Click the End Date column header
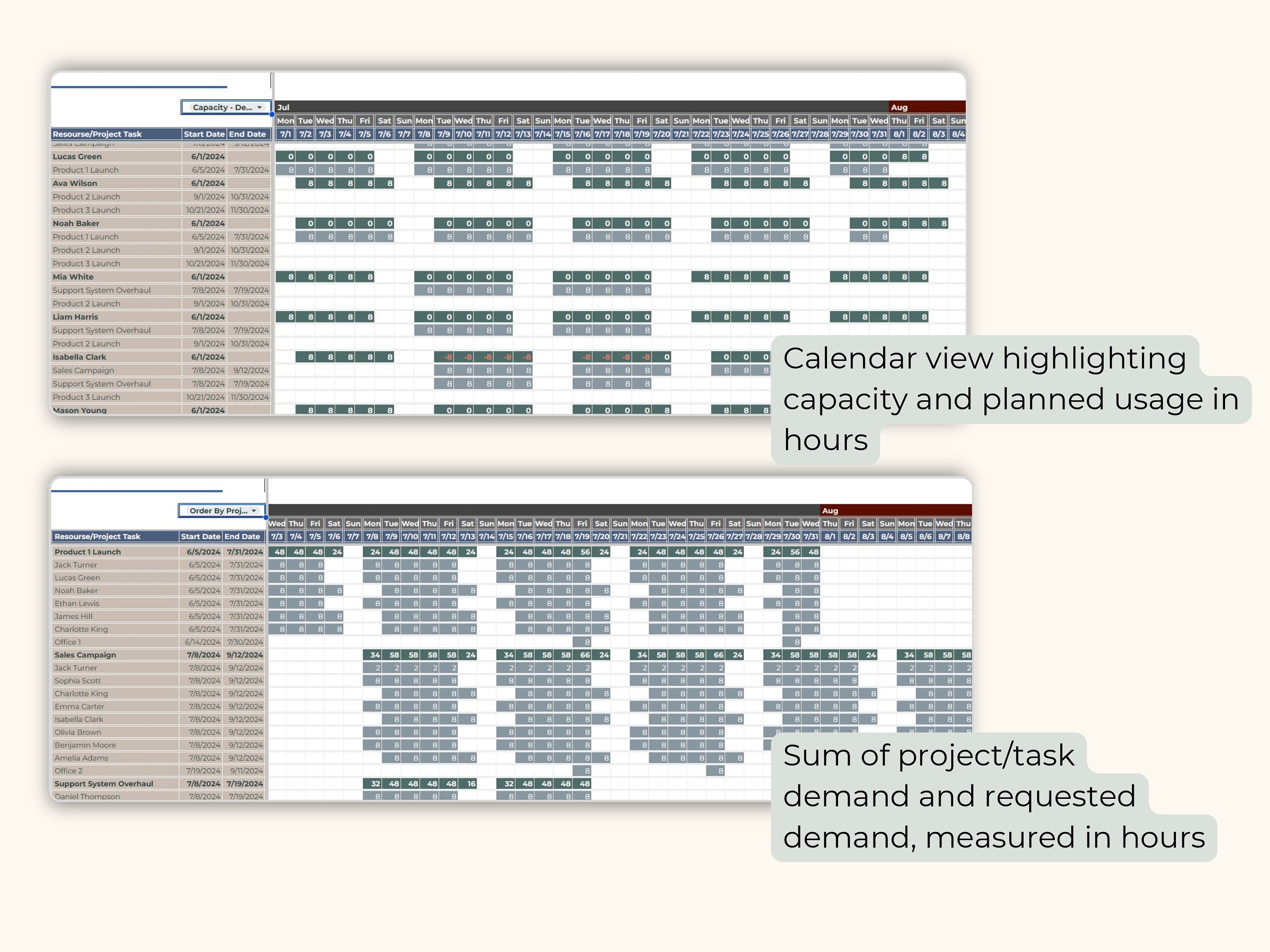 tap(247, 134)
